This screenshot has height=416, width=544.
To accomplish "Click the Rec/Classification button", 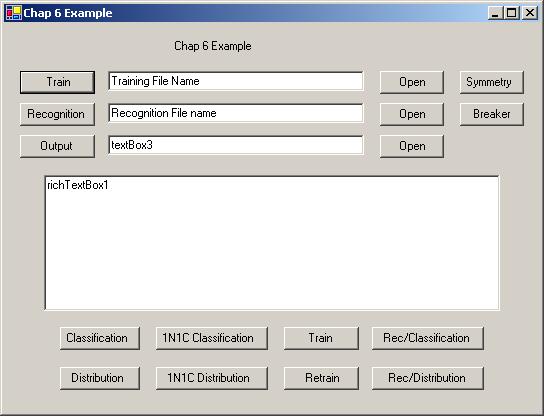I will pos(428,338).
